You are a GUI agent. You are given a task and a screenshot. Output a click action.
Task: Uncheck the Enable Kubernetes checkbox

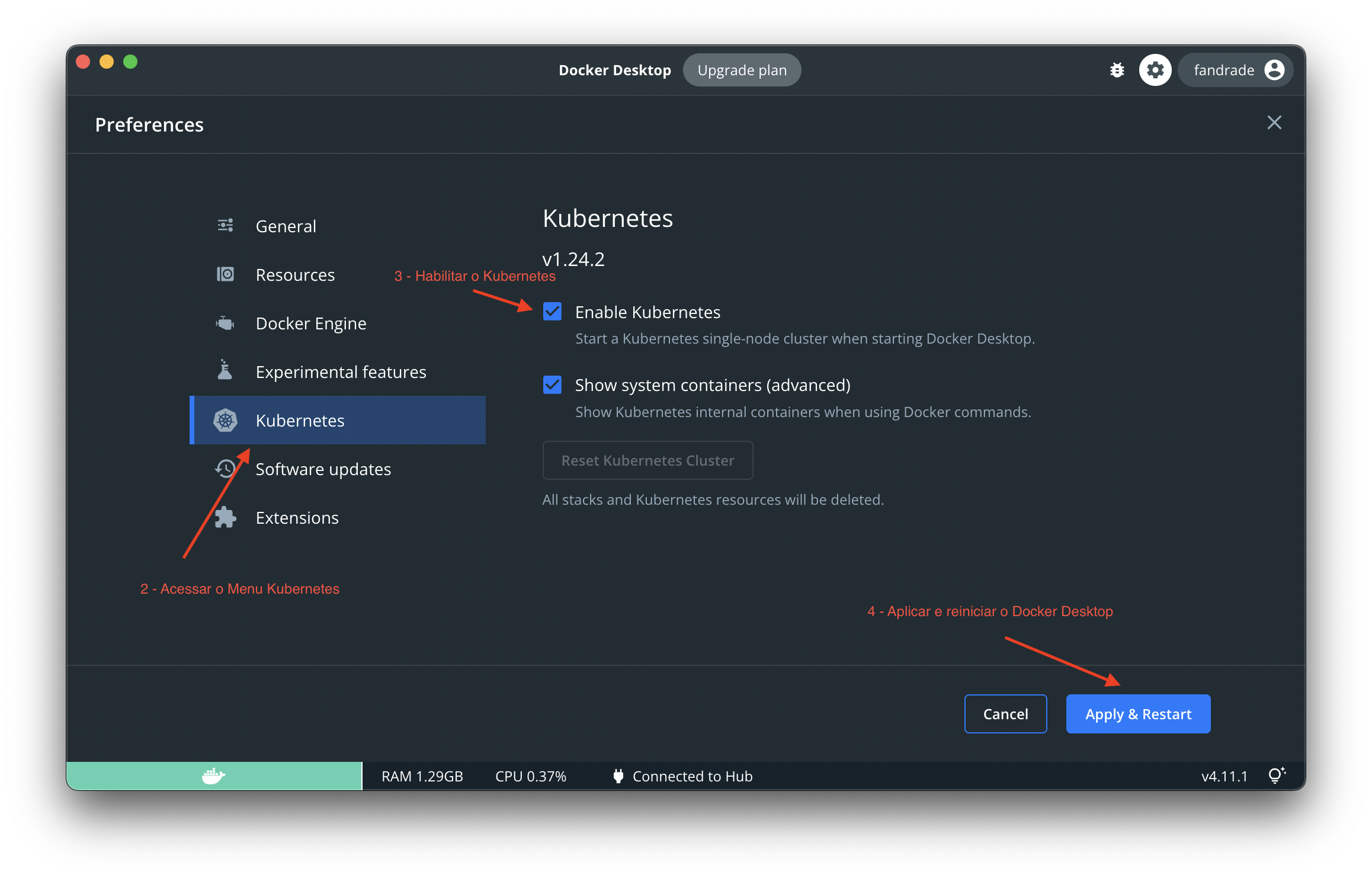click(x=552, y=311)
